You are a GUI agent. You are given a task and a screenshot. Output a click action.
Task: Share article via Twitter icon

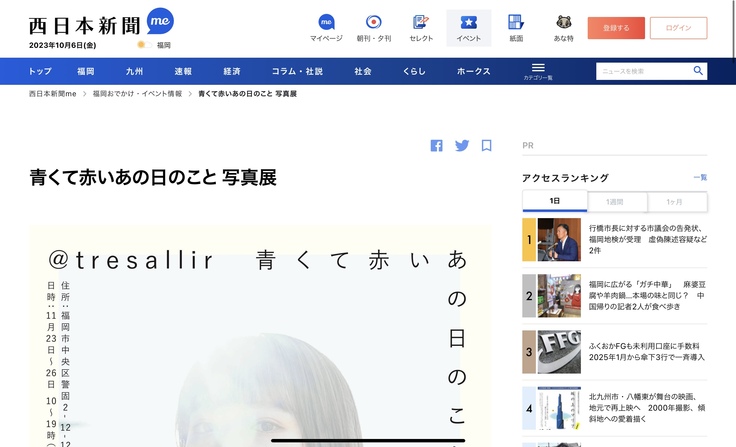pos(462,145)
